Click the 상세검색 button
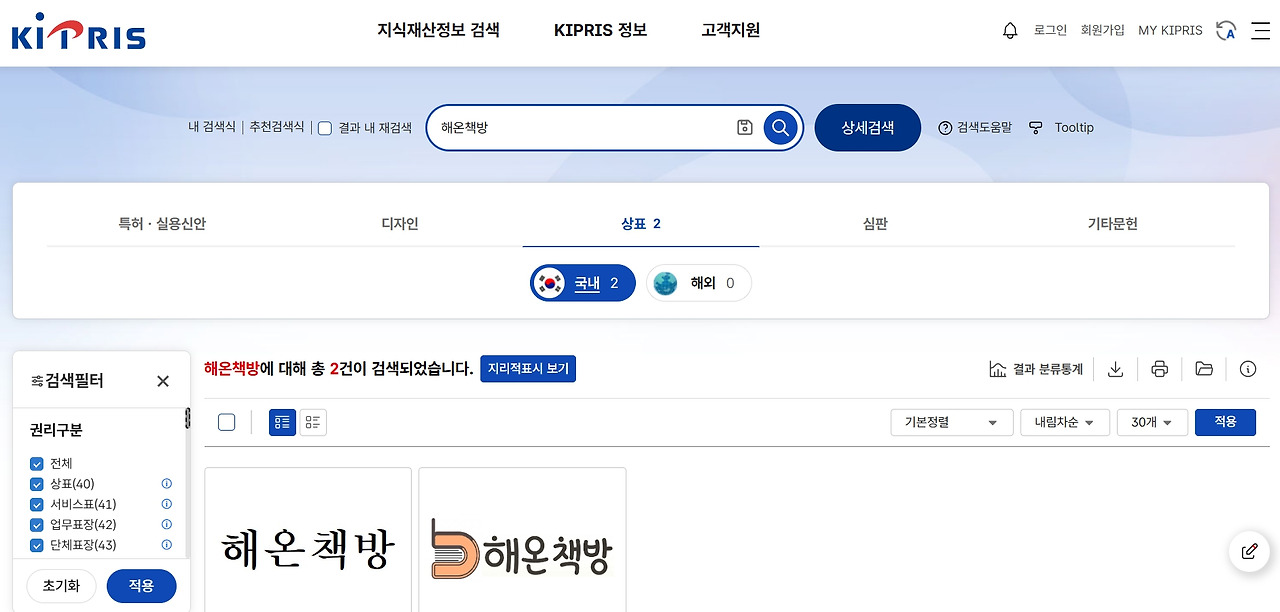This screenshot has height=612, width=1280. click(867, 128)
